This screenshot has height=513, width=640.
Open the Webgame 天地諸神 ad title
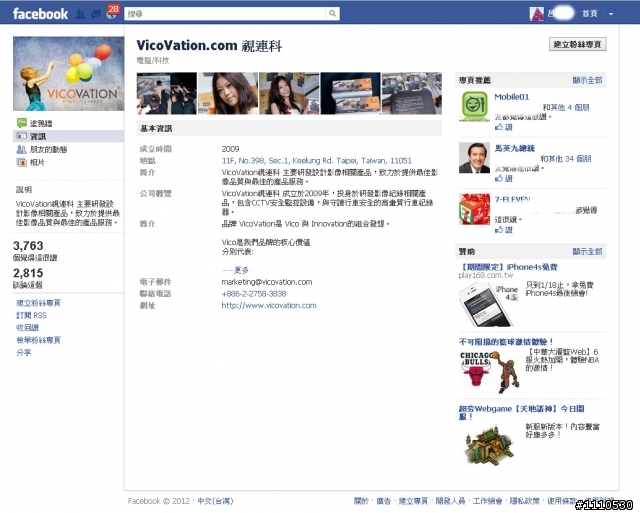pos(522,413)
